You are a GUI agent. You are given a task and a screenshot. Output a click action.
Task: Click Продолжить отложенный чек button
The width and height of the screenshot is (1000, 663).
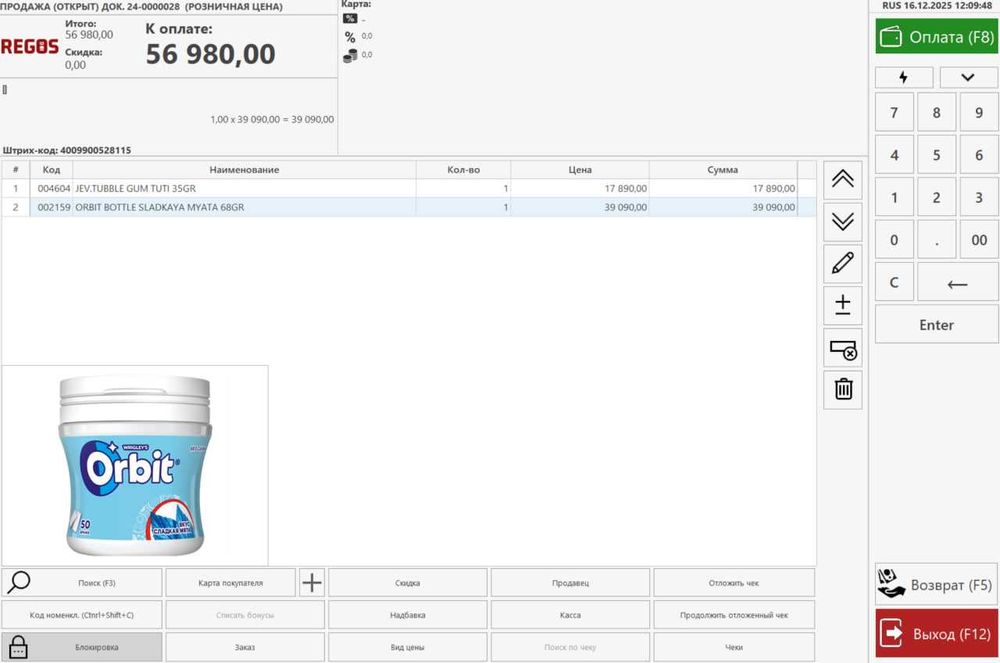point(734,615)
